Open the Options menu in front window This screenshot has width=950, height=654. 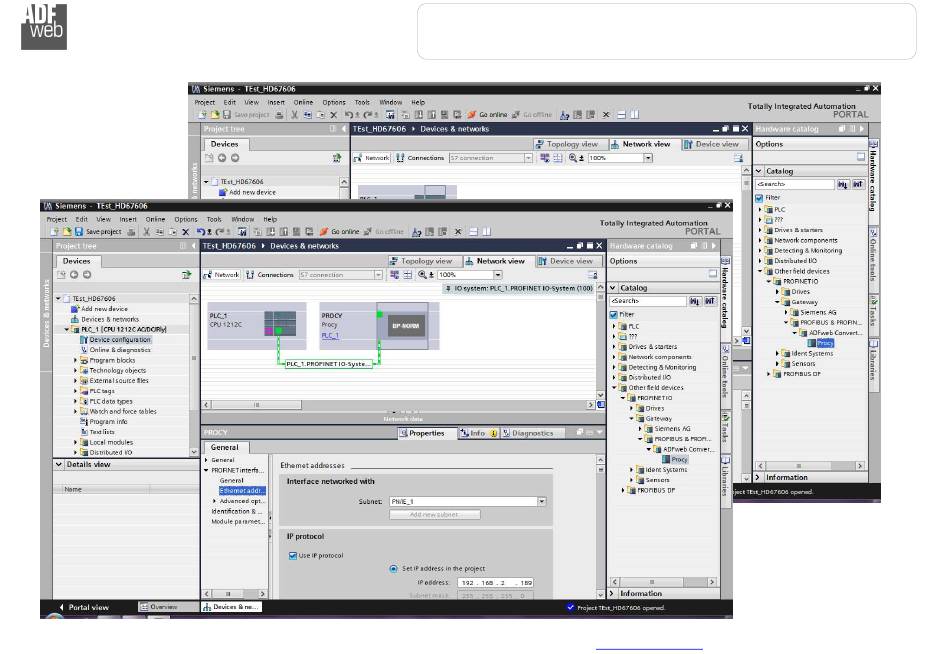tap(186, 219)
